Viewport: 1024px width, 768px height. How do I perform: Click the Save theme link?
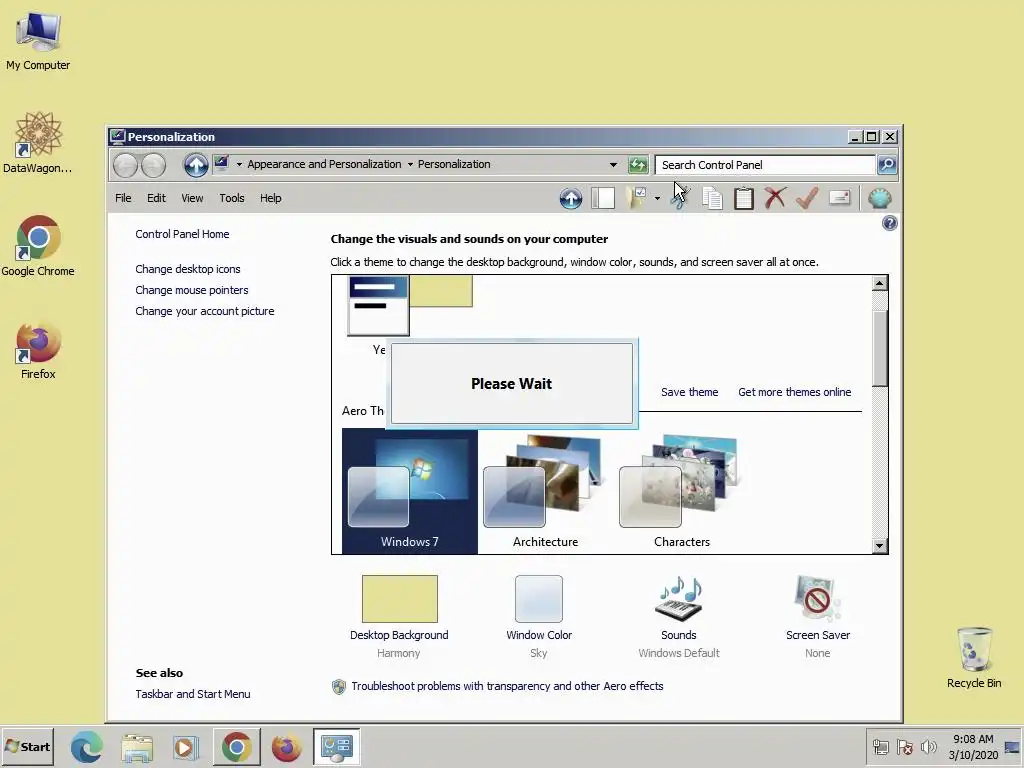(690, 392)
